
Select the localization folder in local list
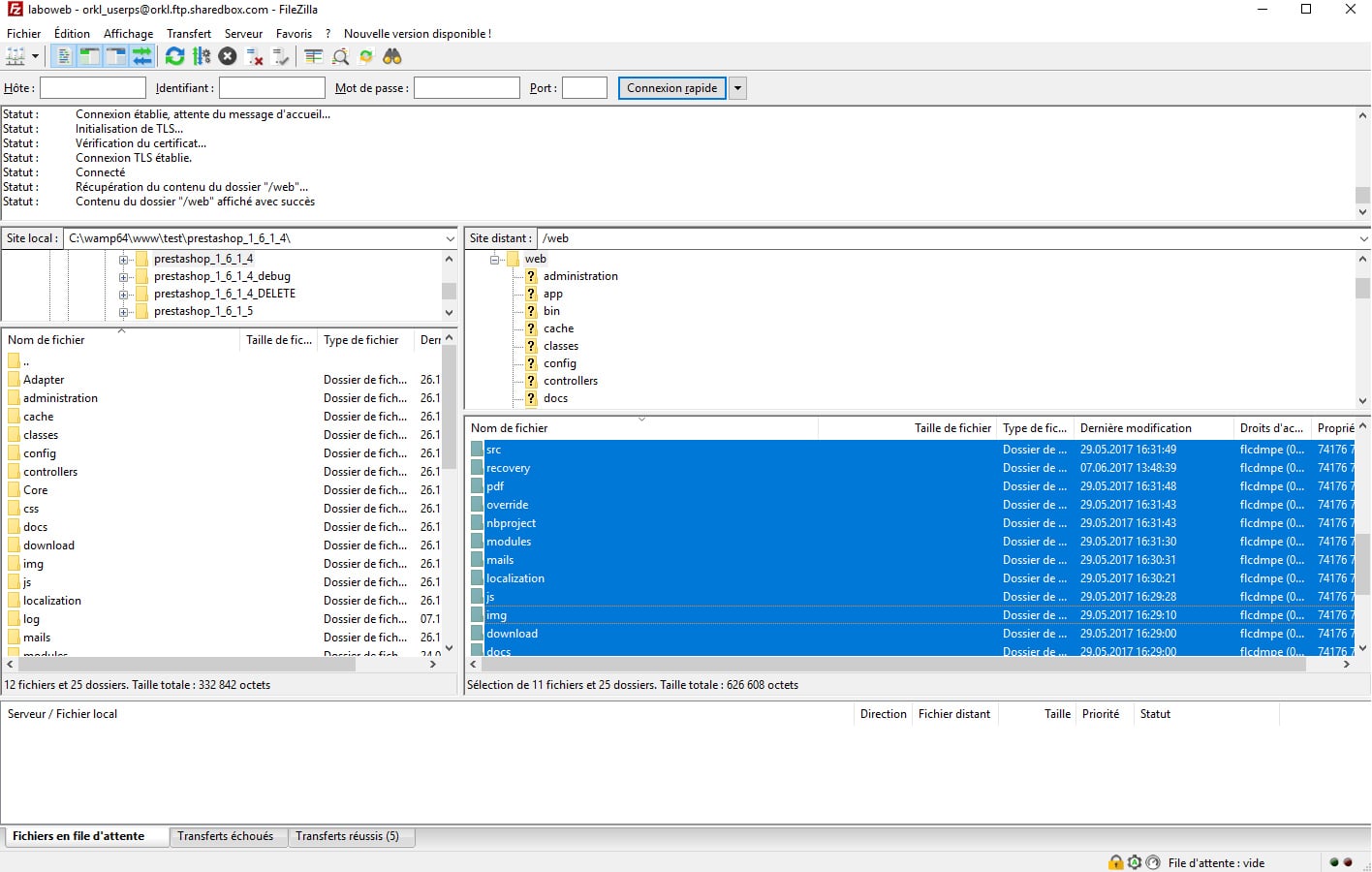coord(52,601)
